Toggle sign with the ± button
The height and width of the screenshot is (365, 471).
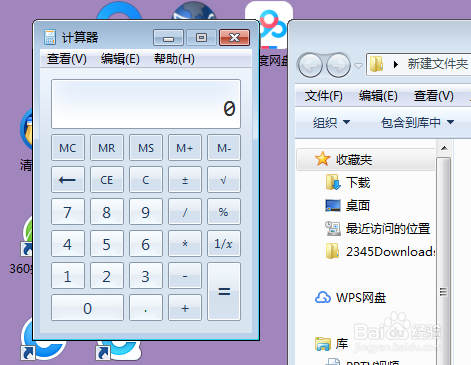tap(185, 180)
